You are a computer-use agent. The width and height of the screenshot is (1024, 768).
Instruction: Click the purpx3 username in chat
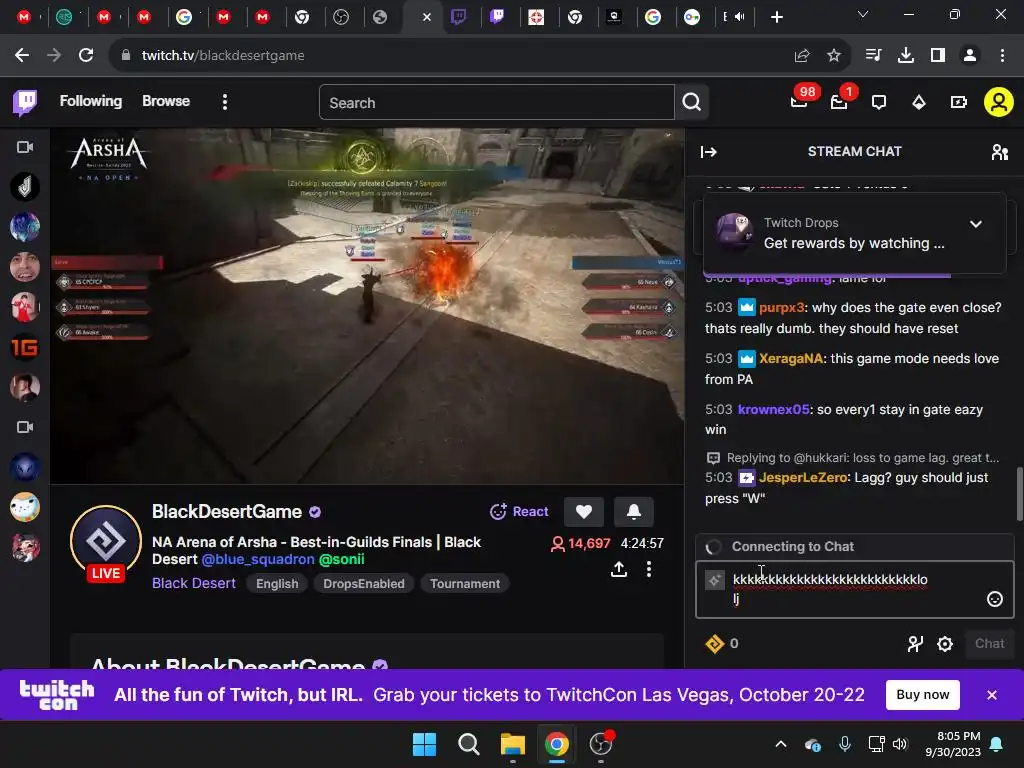pyautogui.click(x=782, y=308)
